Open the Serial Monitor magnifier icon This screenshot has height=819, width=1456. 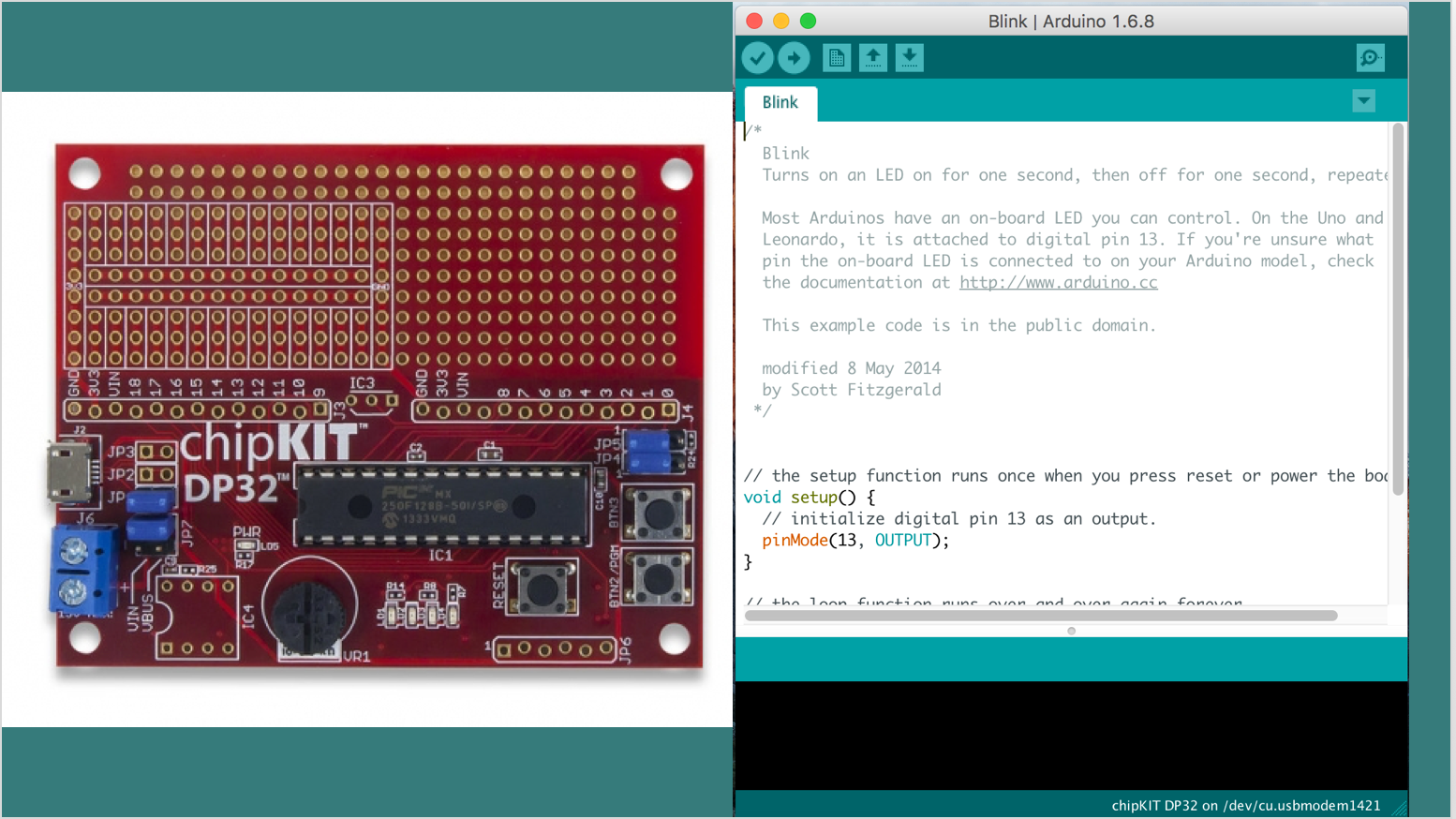(1370, 57)
